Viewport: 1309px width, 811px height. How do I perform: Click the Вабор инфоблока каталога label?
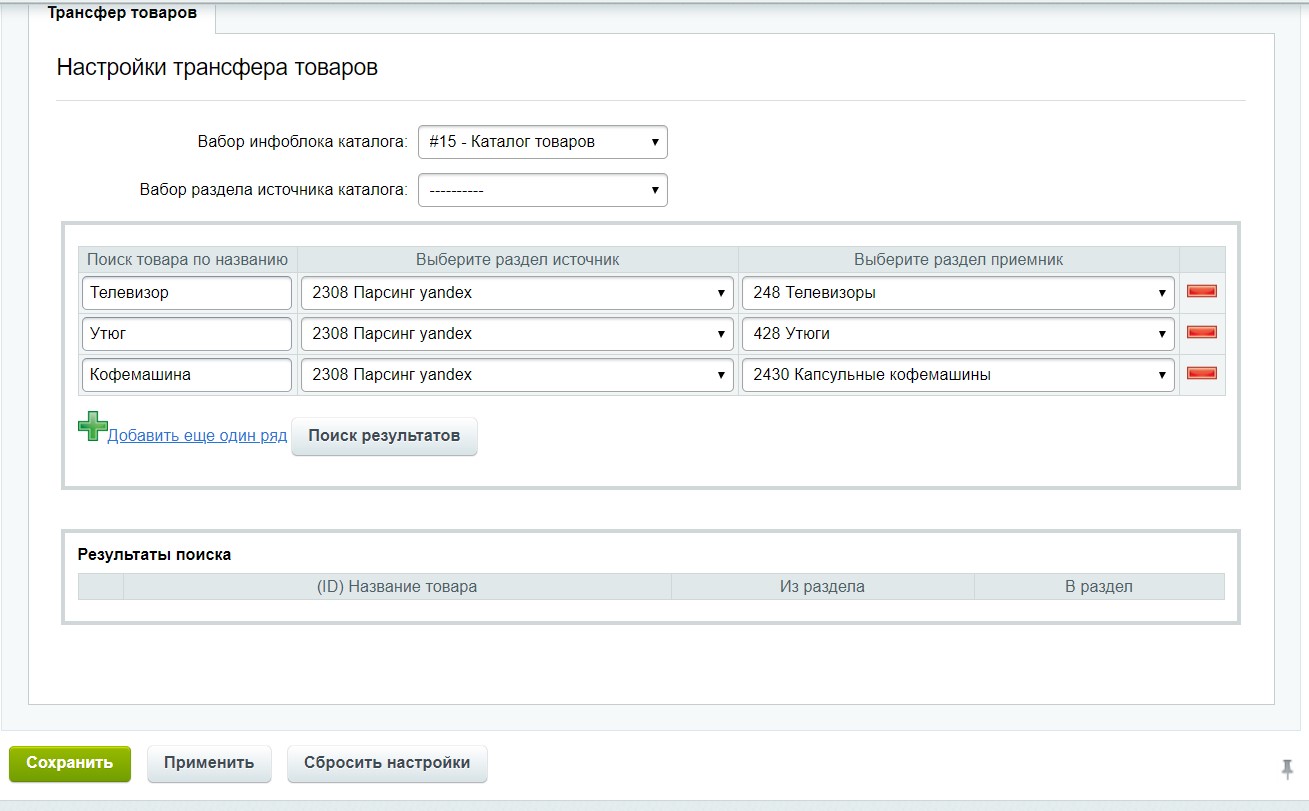point(303,142)
